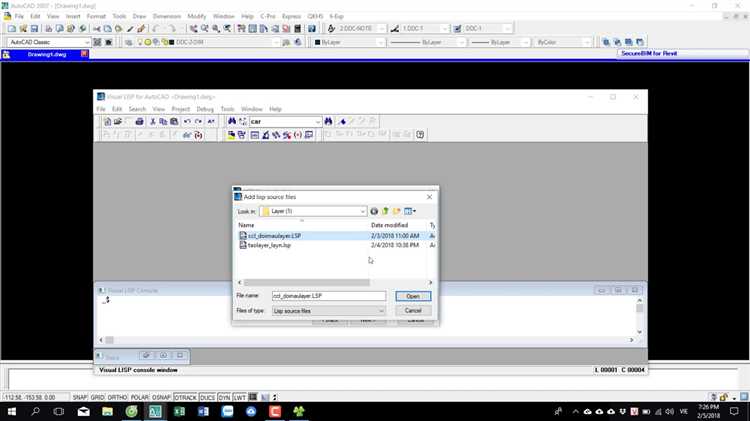Toggle OTRACK in status bar
Screen dimensions: 750x421
[185, 397]
